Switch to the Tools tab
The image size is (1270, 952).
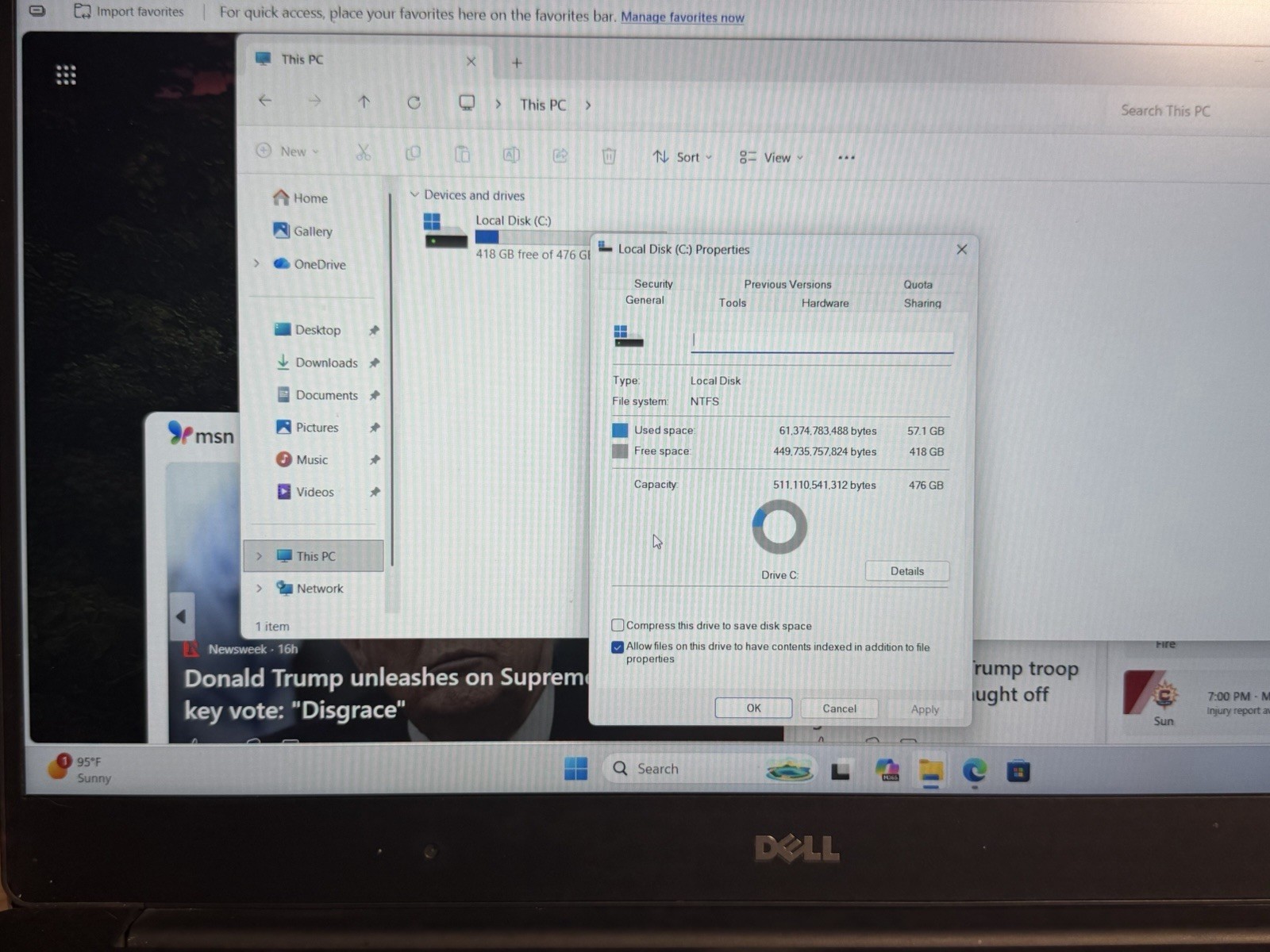point(732,302)
